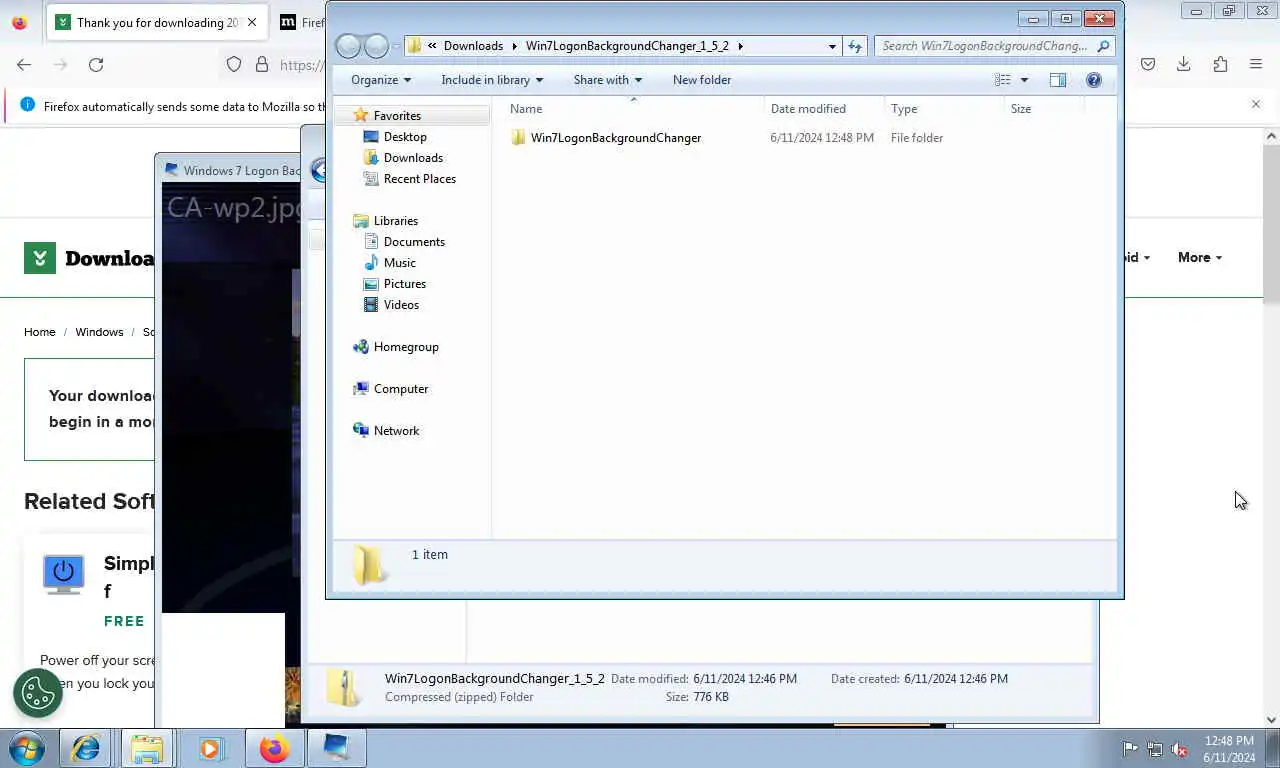
Task: Sort files by the Name column
Action: tap(634, 109)
